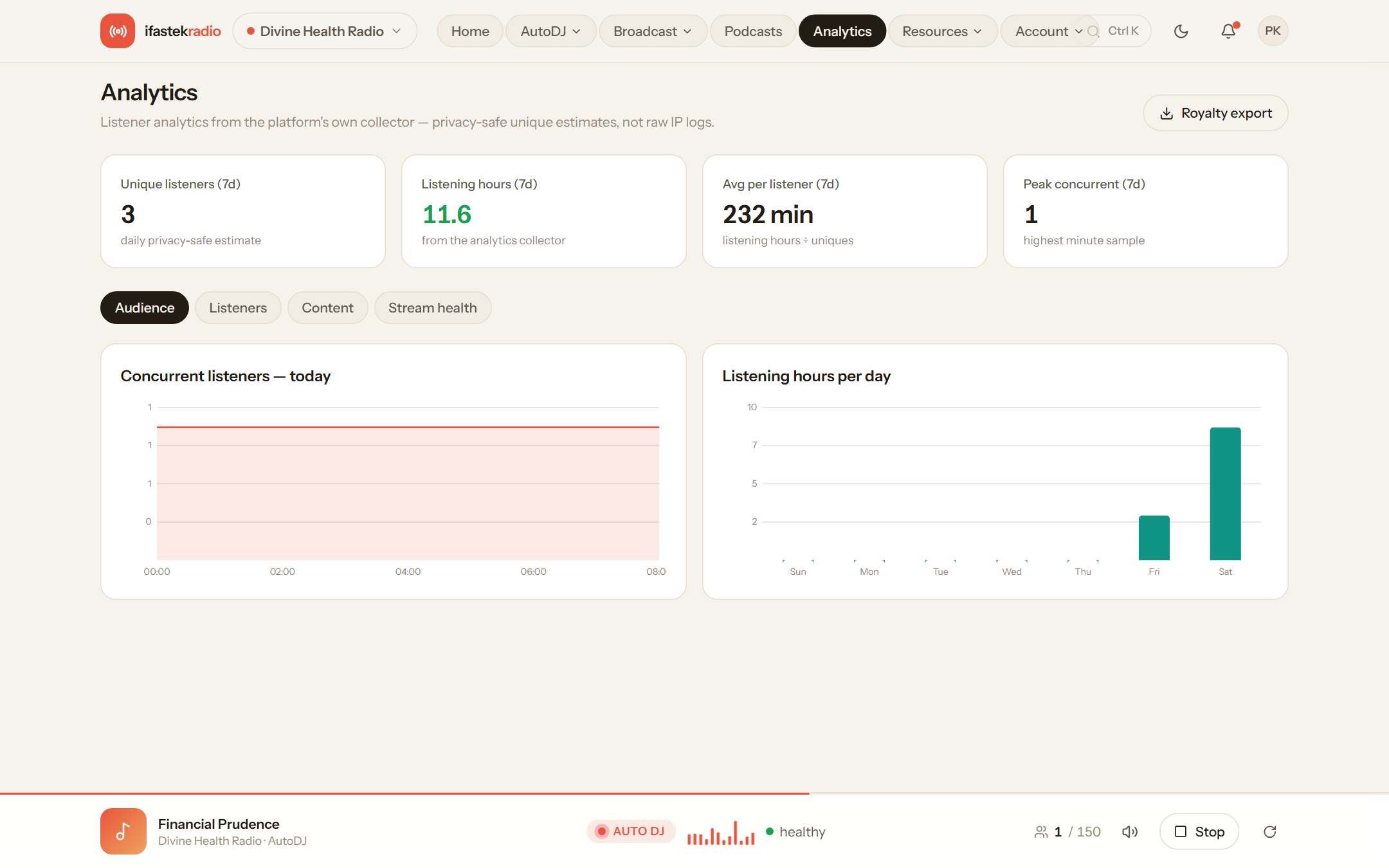Viewport: 1389px width, 868px height.
Task: Click the healthy status label
Action: (803, 832)
